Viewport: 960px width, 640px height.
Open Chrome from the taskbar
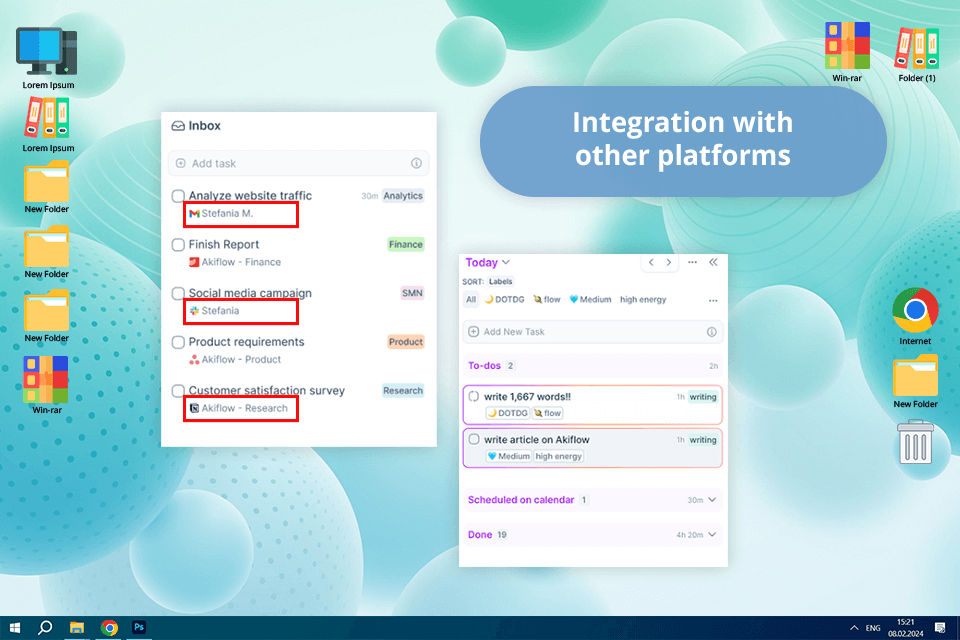[109, 628]
